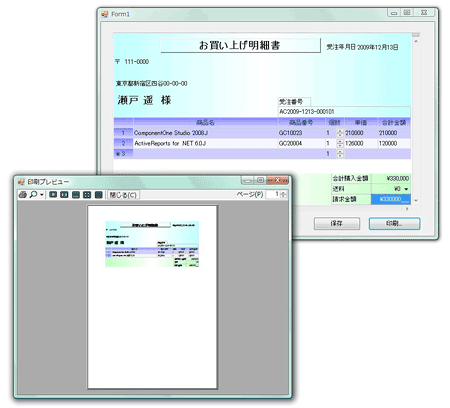The height and width of the screenshot is (408, 450).
Task: Maximize the print preview window
Action: click(x=260, y=180)
